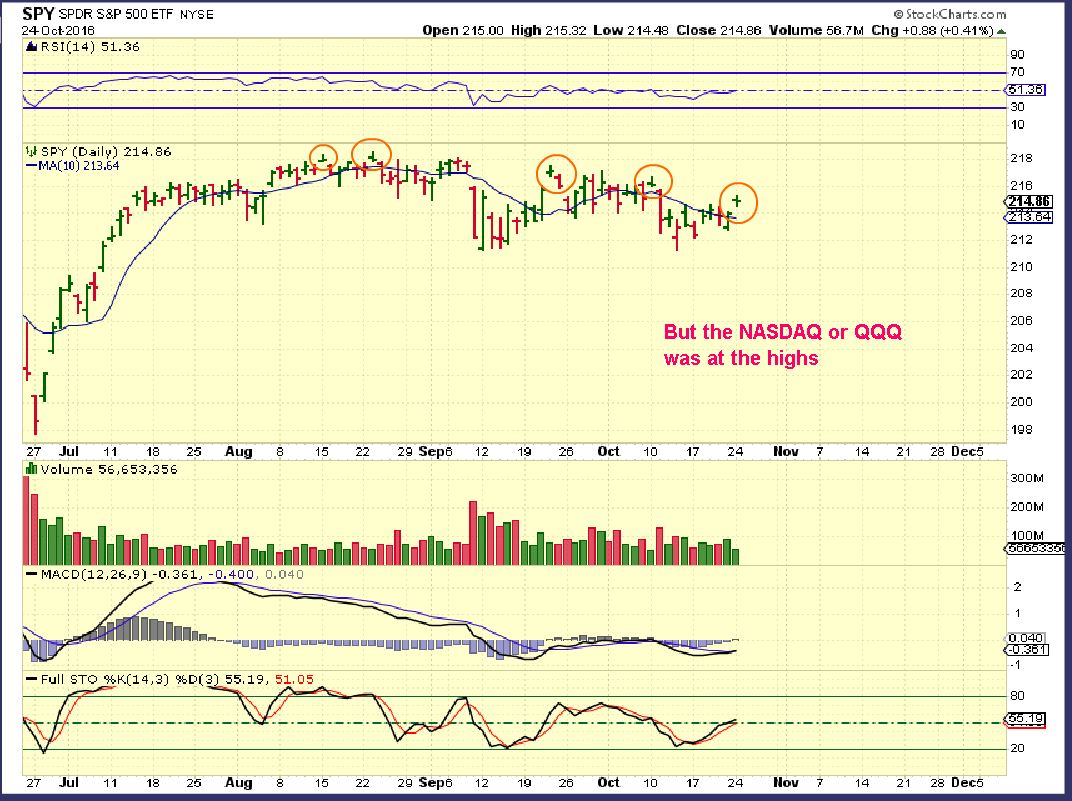Click the Open 215.00 value
The height and width of the screenshot is (801, 1072).
pyautogui.click(x=463, y=31)
